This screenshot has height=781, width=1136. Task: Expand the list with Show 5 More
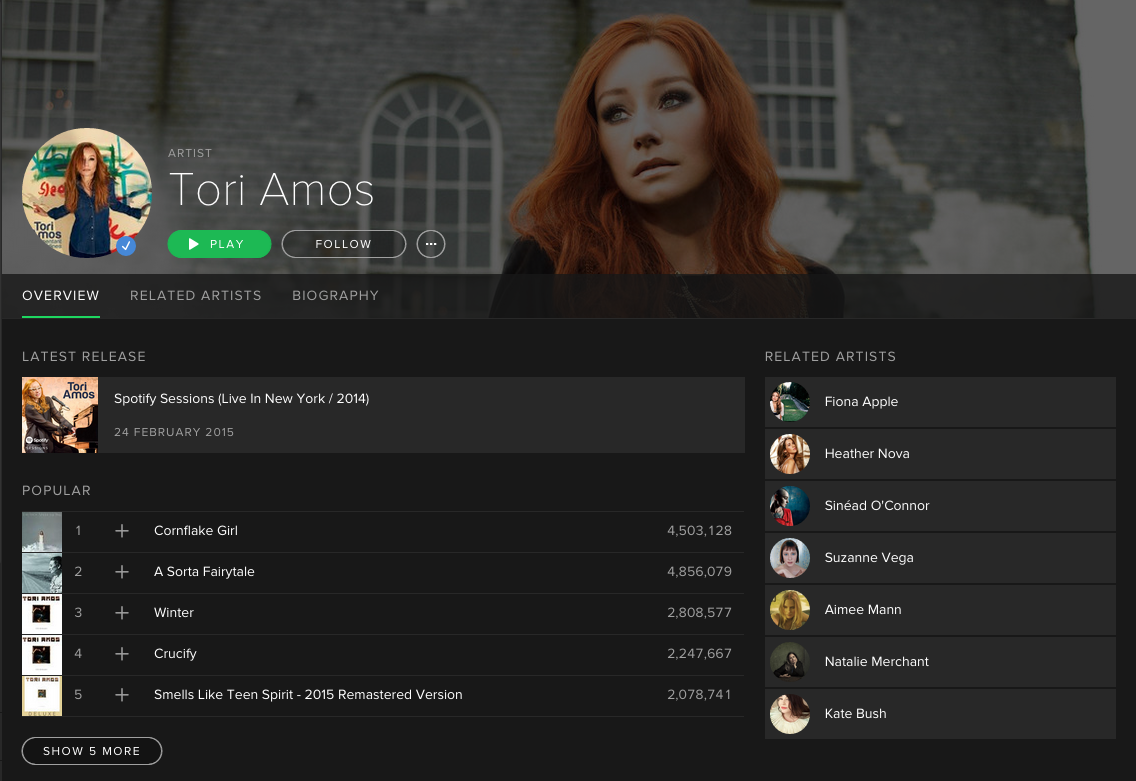point(92,751)
